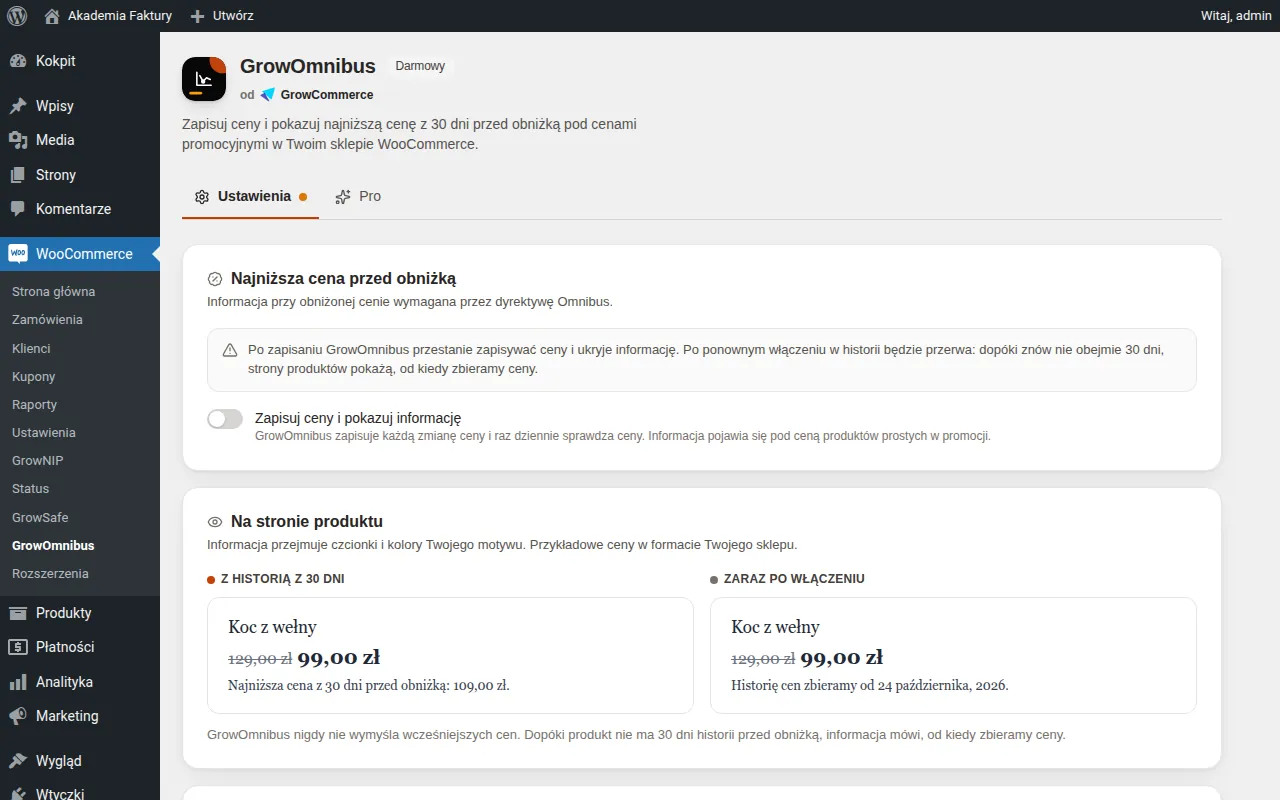
Task: Click the Najniższa cena przed obniżką heading
Action: (x=344, y=279)
